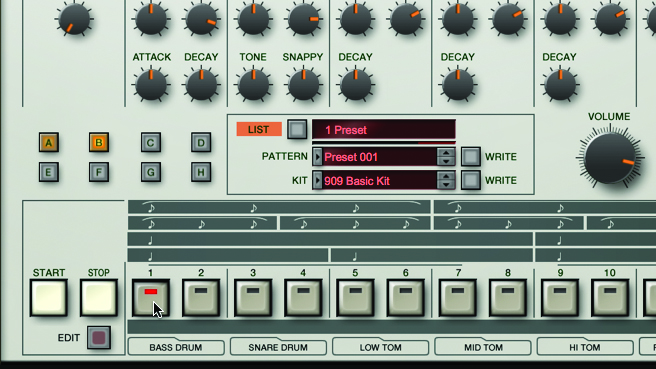Click the top knob above mid tom DECAY
The image size is (656, 369).
point(458,19)
